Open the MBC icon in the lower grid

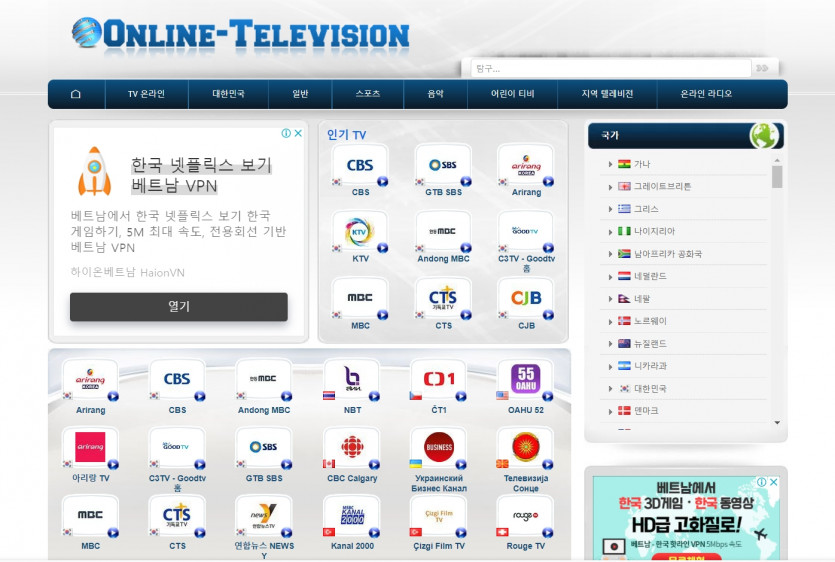pyautogui.click(x=90, y=516)
